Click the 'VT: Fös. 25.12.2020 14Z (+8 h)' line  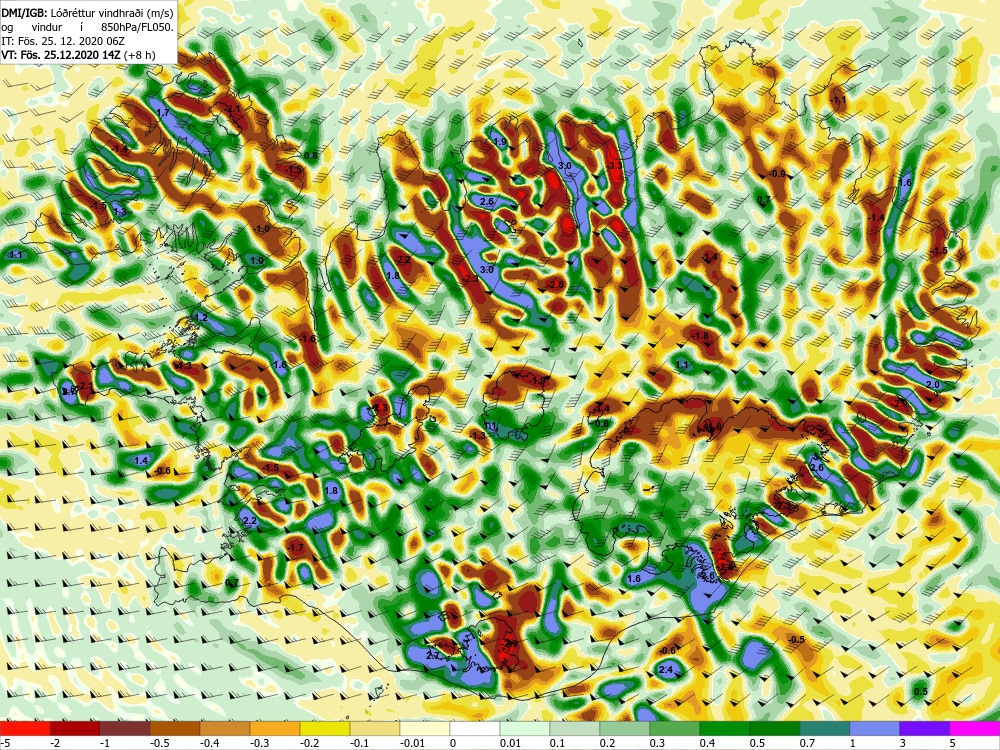point(78,55)
